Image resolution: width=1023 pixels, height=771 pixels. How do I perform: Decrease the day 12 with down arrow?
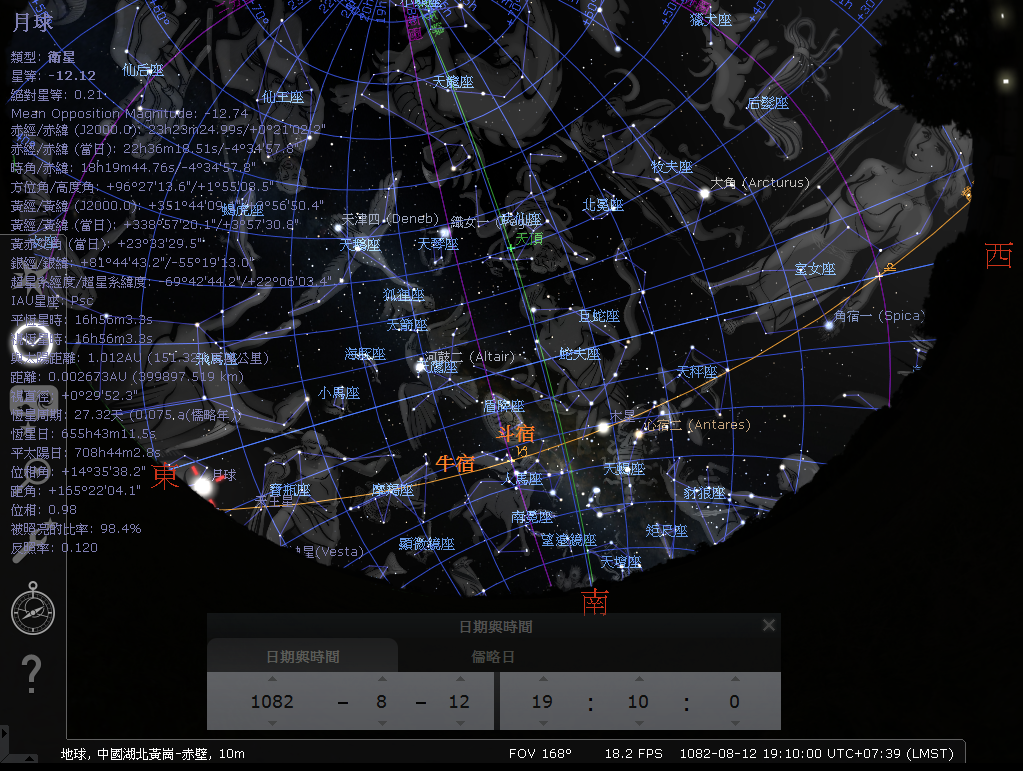(x=460, y=723)
